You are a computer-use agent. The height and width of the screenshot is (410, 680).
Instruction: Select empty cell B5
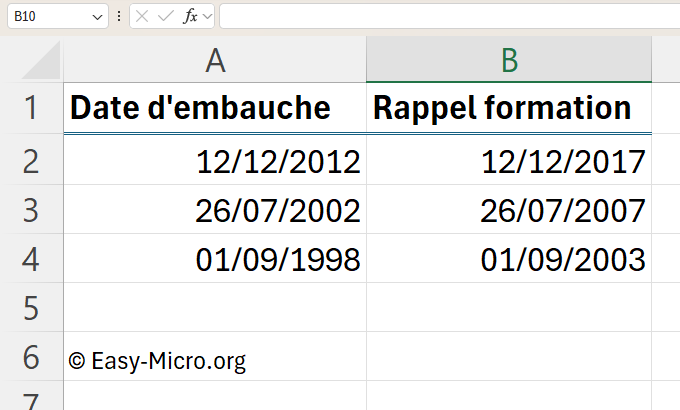[509, 308]
